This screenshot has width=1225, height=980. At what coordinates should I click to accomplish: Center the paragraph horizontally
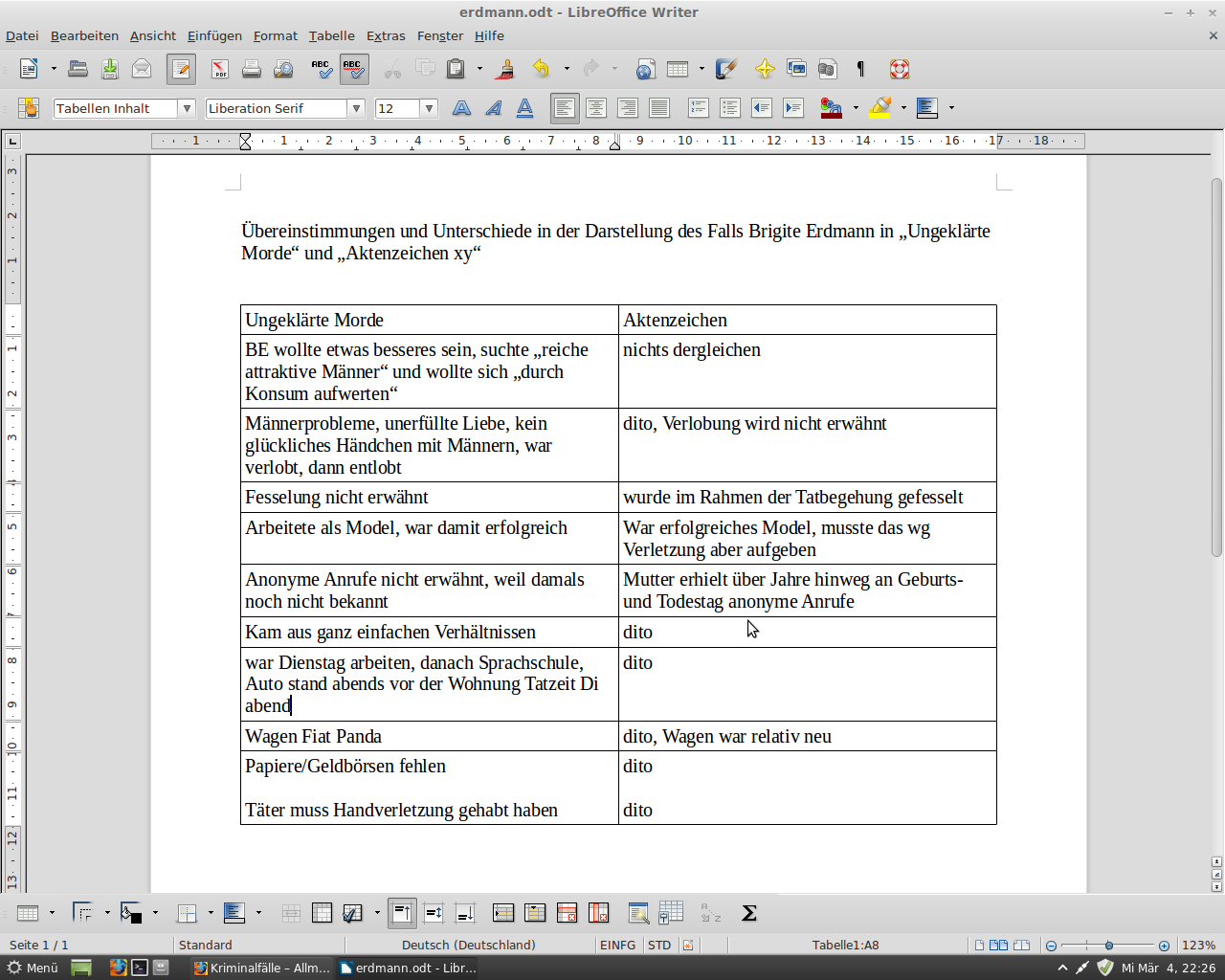[x=596, y=108]
